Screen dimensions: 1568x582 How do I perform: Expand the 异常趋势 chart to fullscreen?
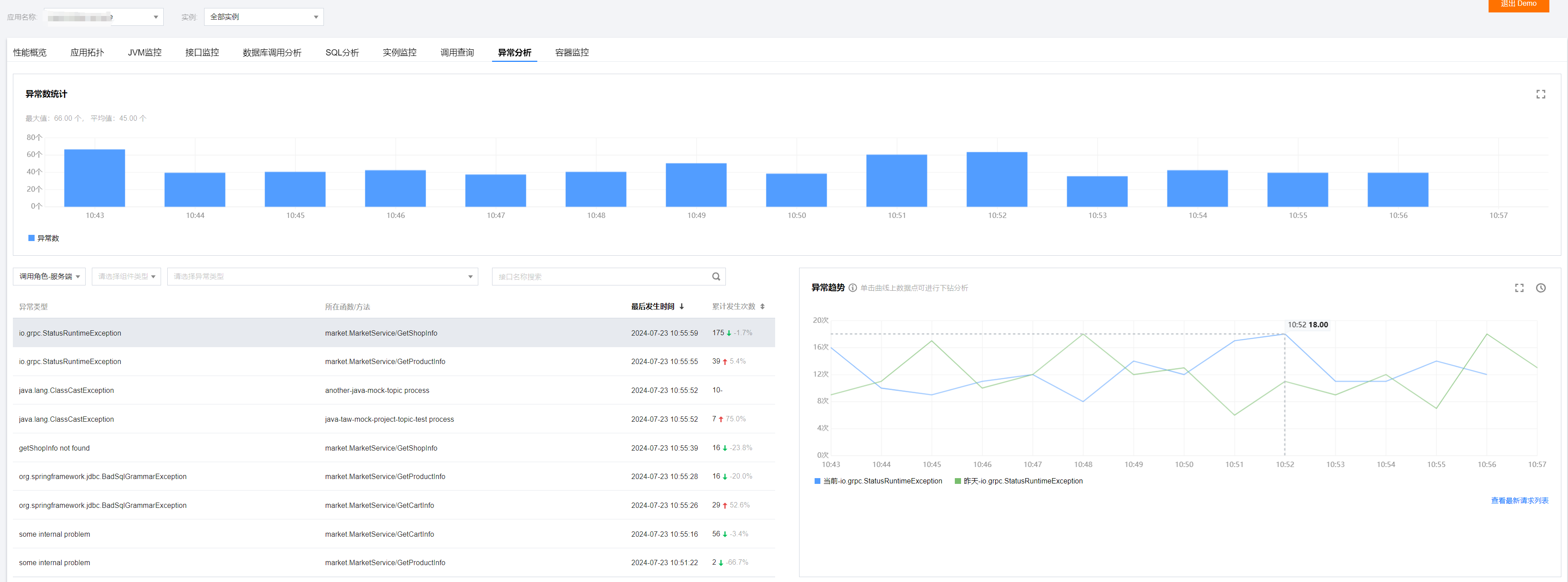[1519, 288]
